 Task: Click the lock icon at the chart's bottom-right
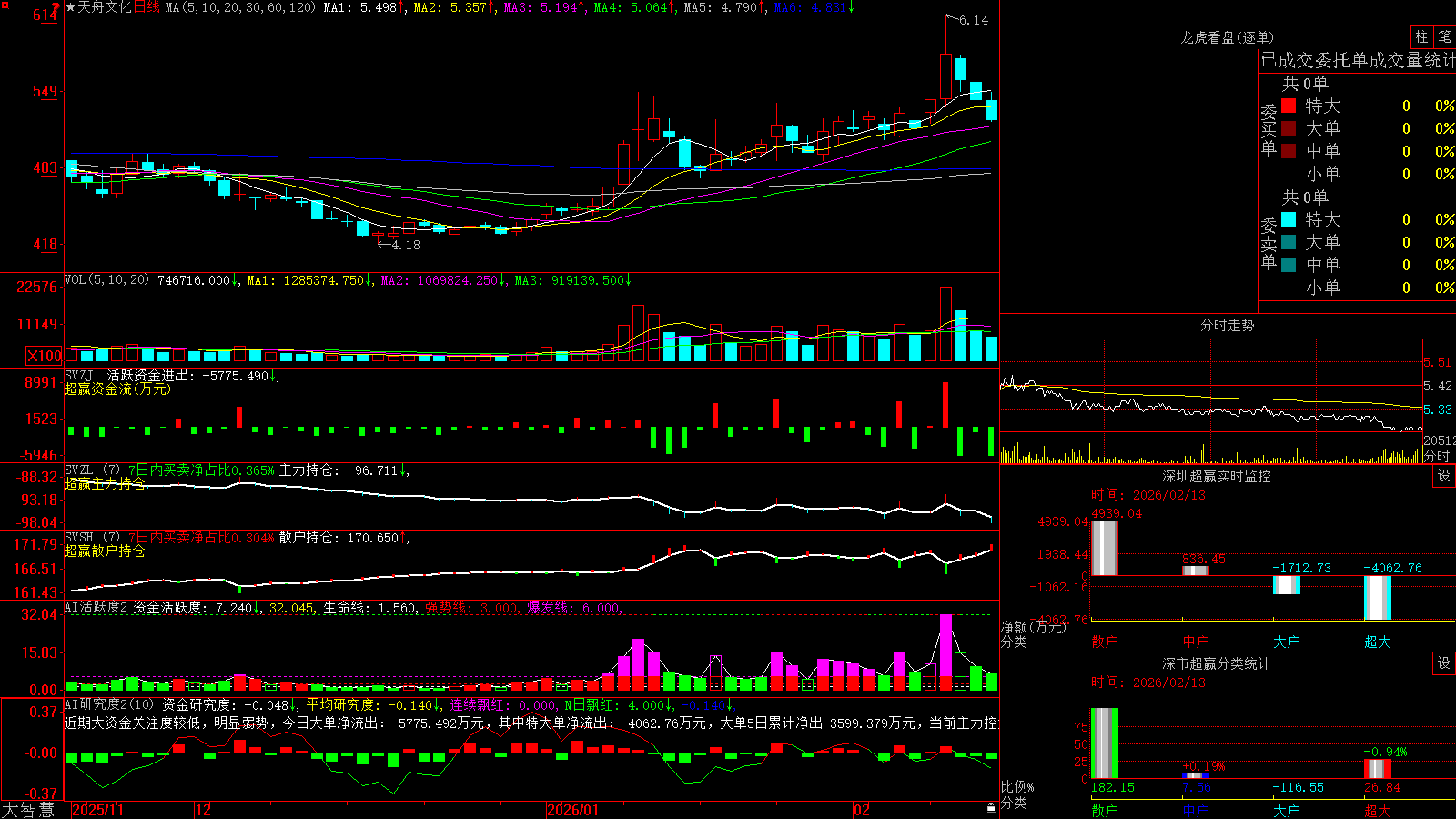(x=991, y=808)
